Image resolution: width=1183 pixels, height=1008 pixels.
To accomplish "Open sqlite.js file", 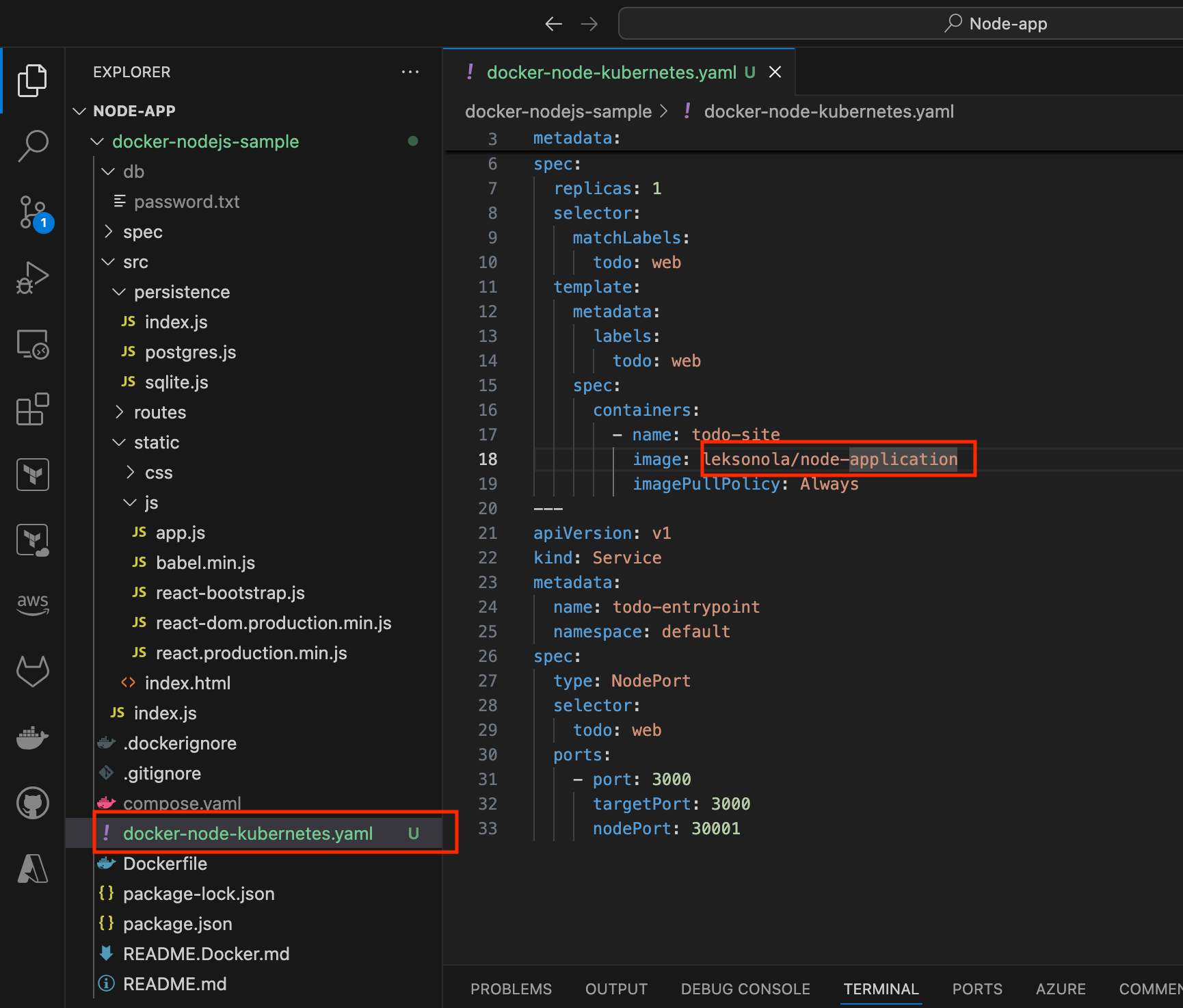I will point(176,382).
